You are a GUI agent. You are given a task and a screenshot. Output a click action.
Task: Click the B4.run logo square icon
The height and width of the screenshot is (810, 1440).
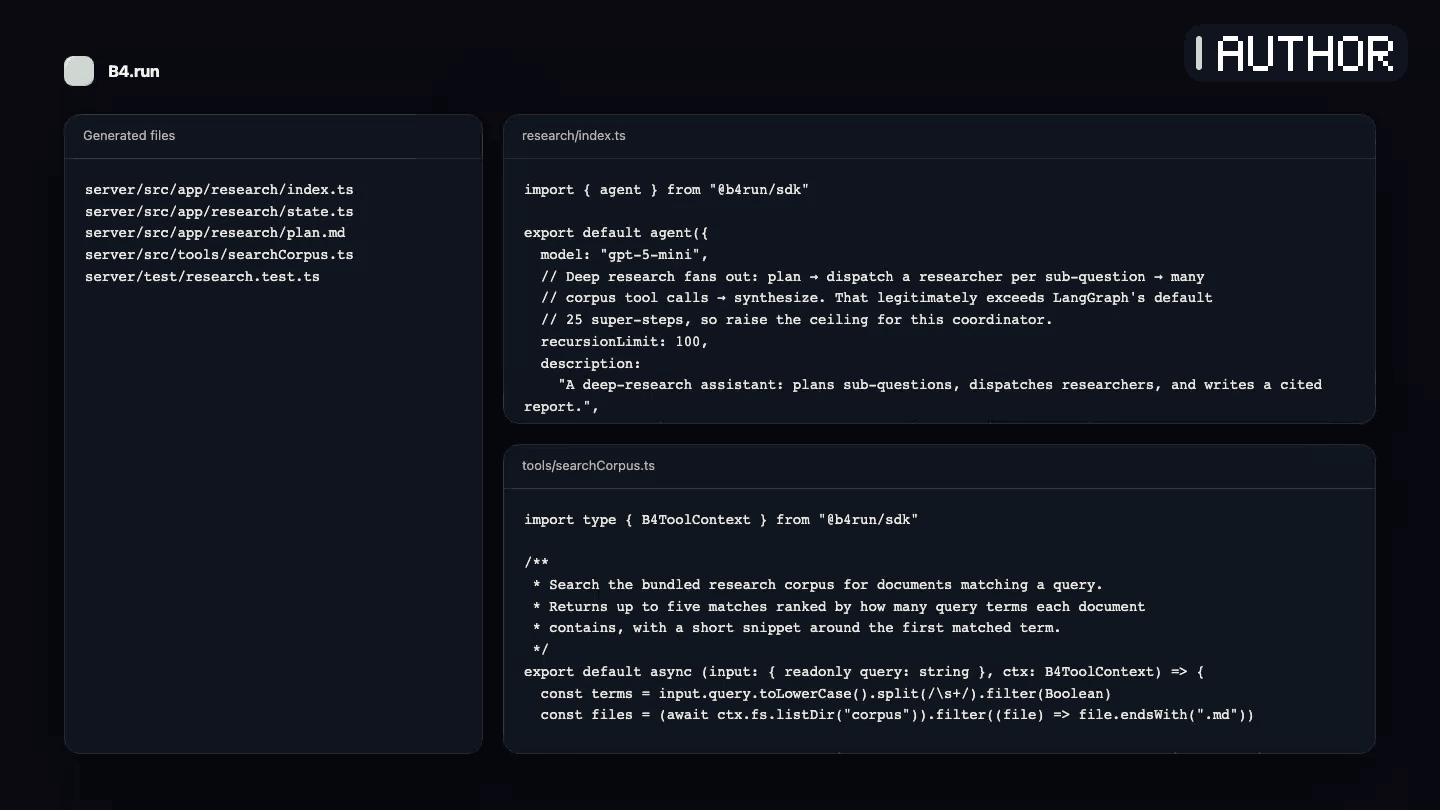(79, 71)
